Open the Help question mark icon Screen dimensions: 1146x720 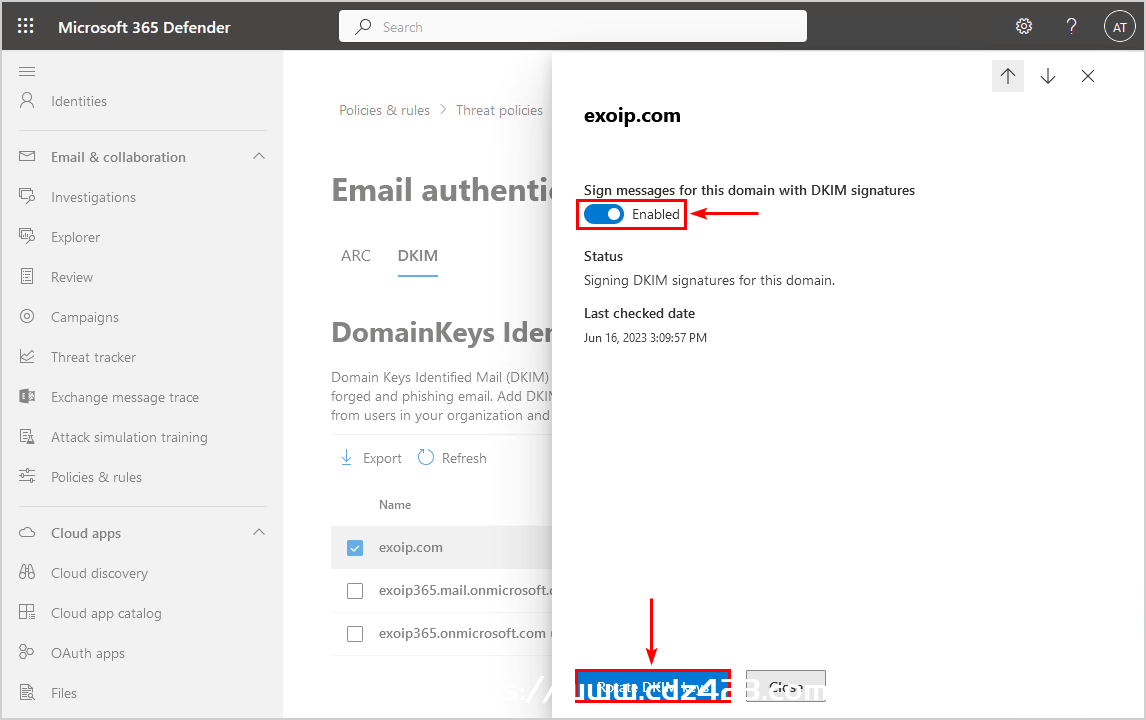coord(1071,26)
